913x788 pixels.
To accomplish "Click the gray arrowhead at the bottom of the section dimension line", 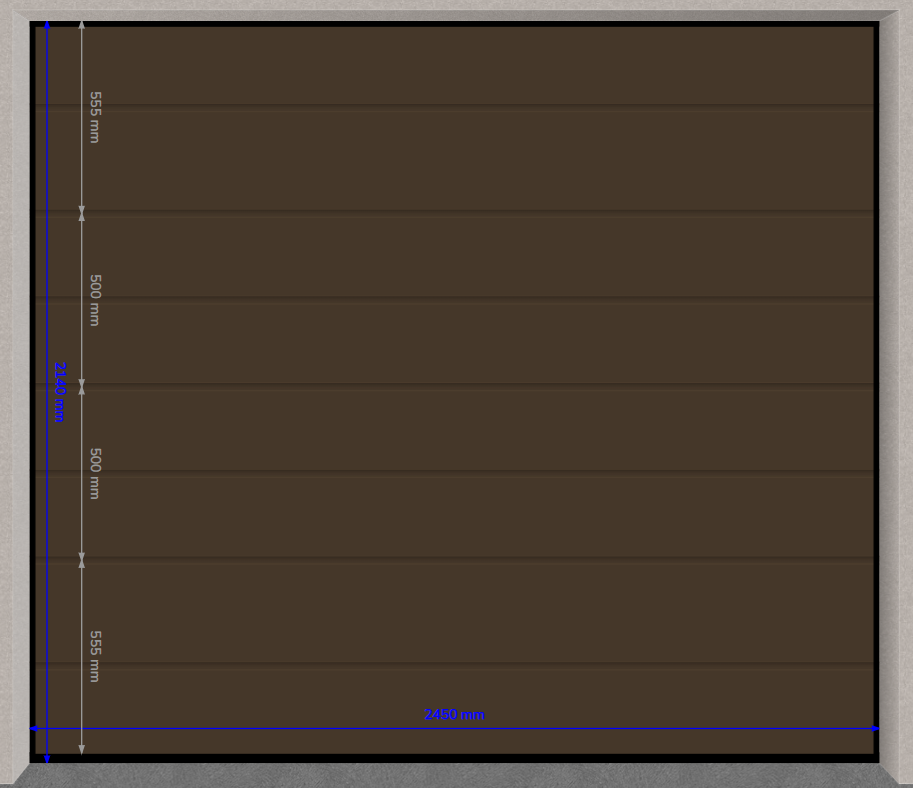I will (x=82, y=749).
